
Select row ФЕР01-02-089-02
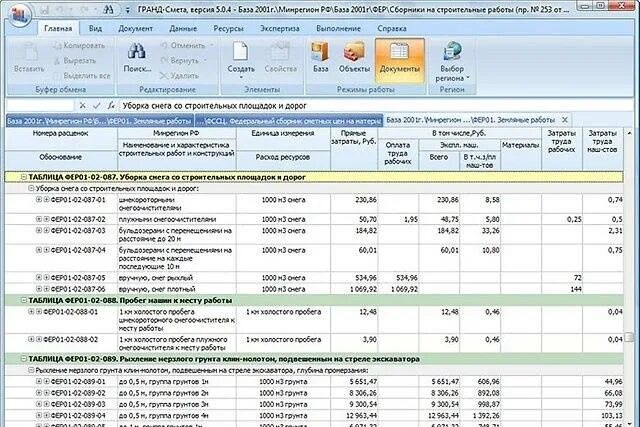pyautogui.click(x=314, y=393)
